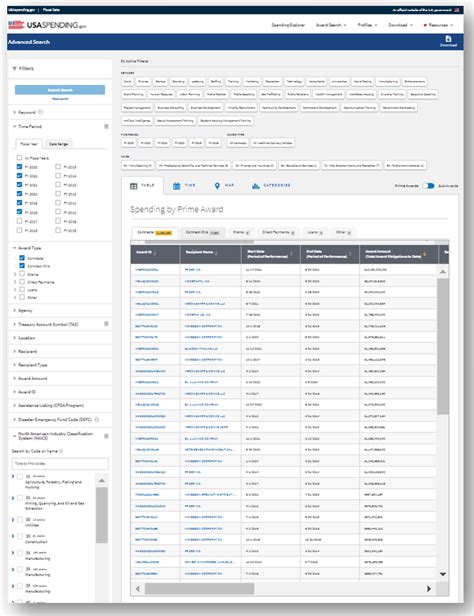The image size is (474, 616).
Task: Click the NAICS code search field
Action: point(60,464)
